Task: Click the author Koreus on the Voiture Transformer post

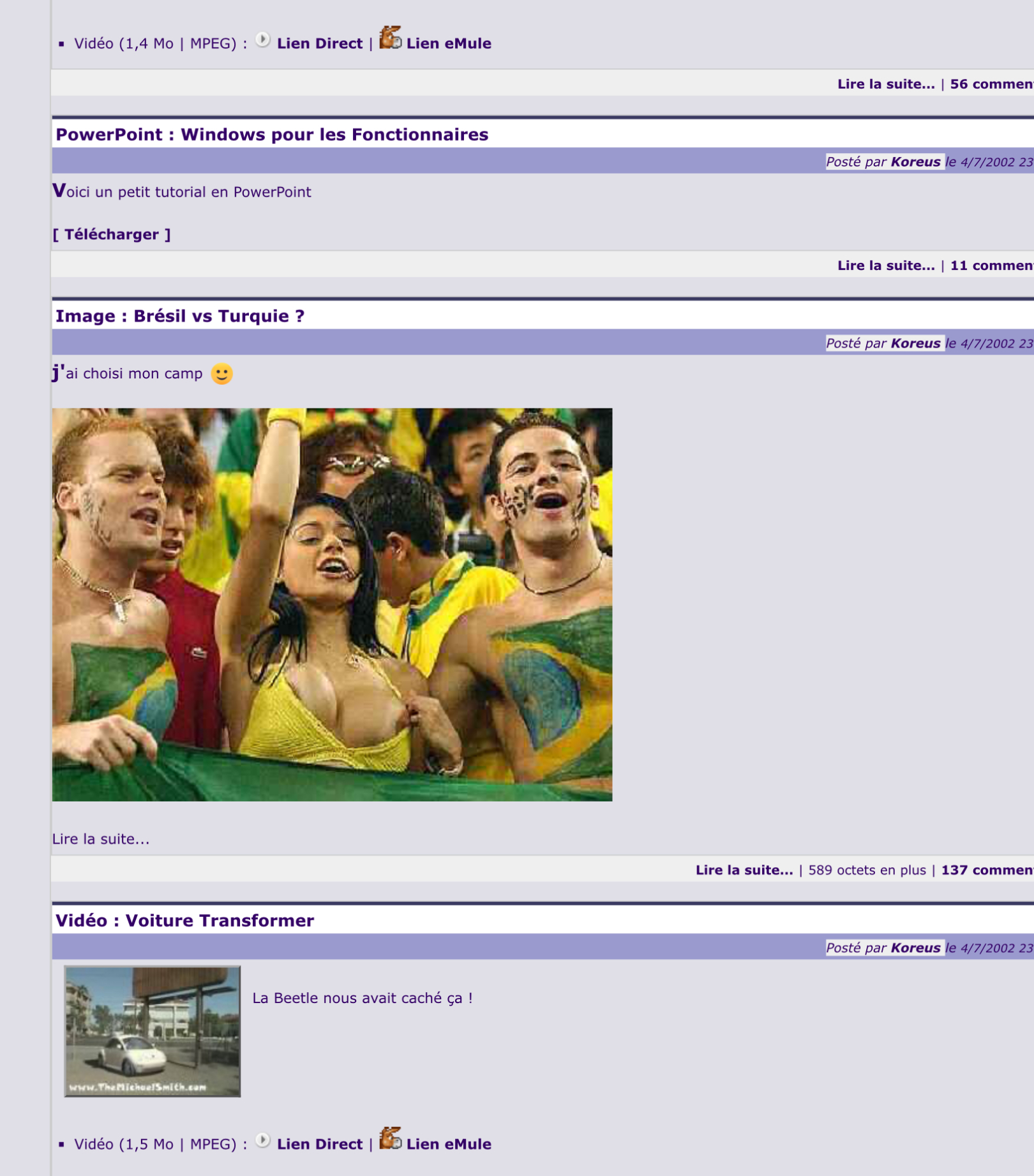Action: (915, 948)
